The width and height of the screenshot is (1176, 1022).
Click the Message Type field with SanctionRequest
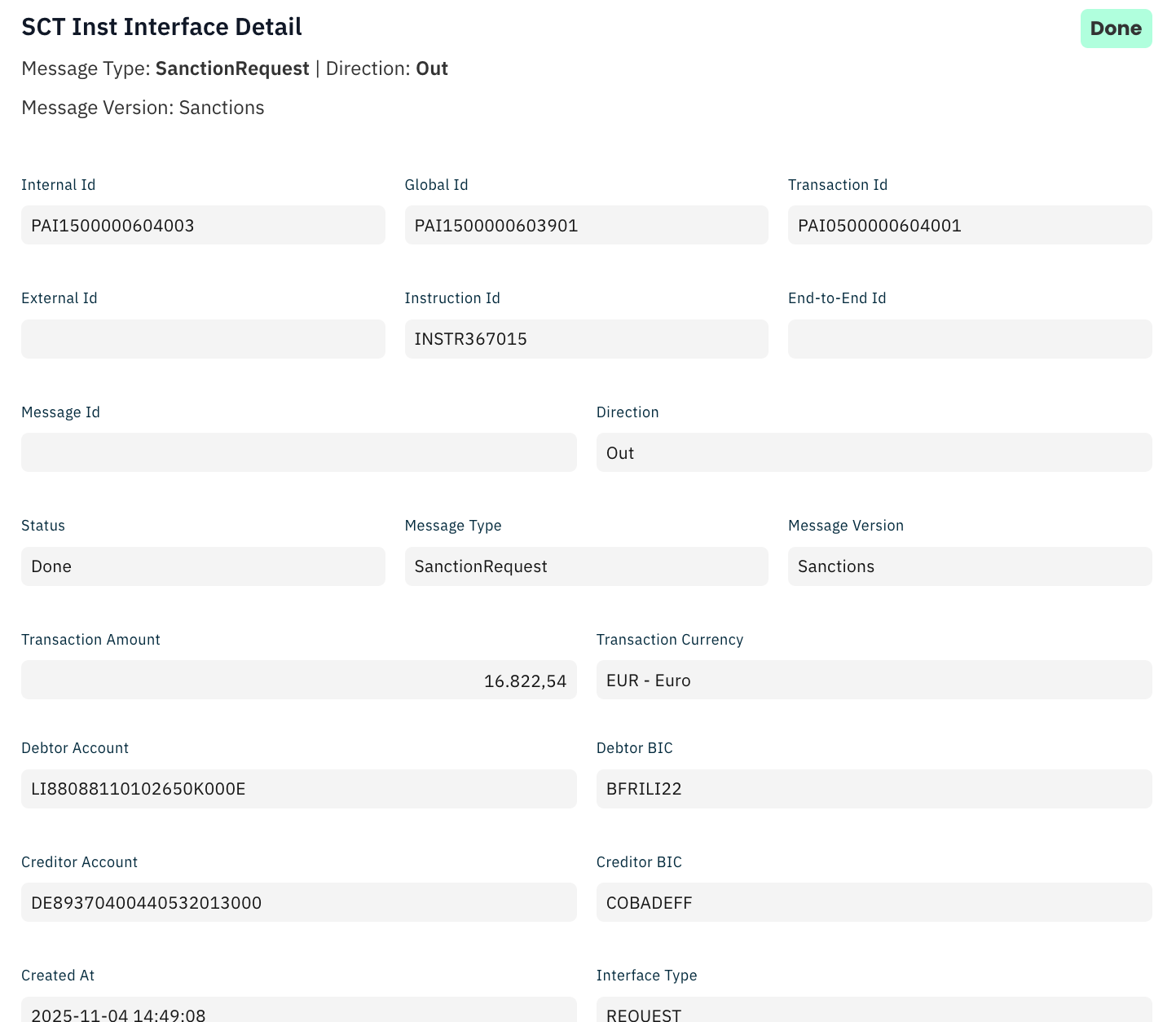click(586, 566)
